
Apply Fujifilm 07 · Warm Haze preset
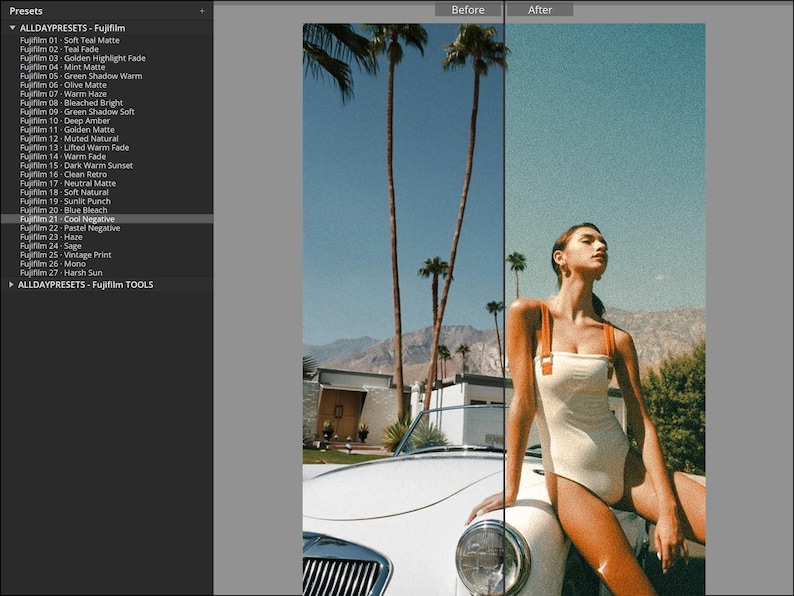click(x=63, y=94)
